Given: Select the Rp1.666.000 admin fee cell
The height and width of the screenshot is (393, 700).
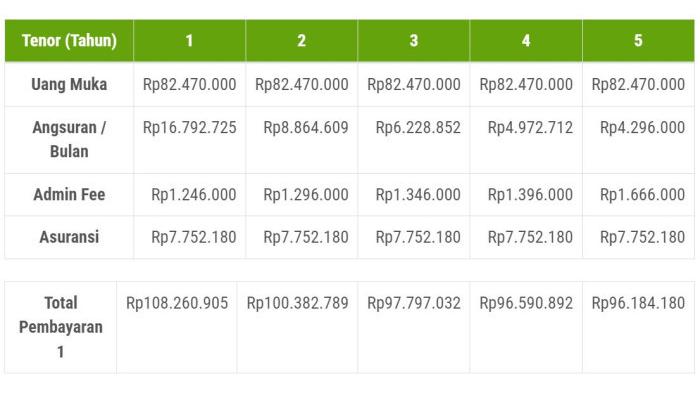Looking at the screenshot, I should [638, 195].
